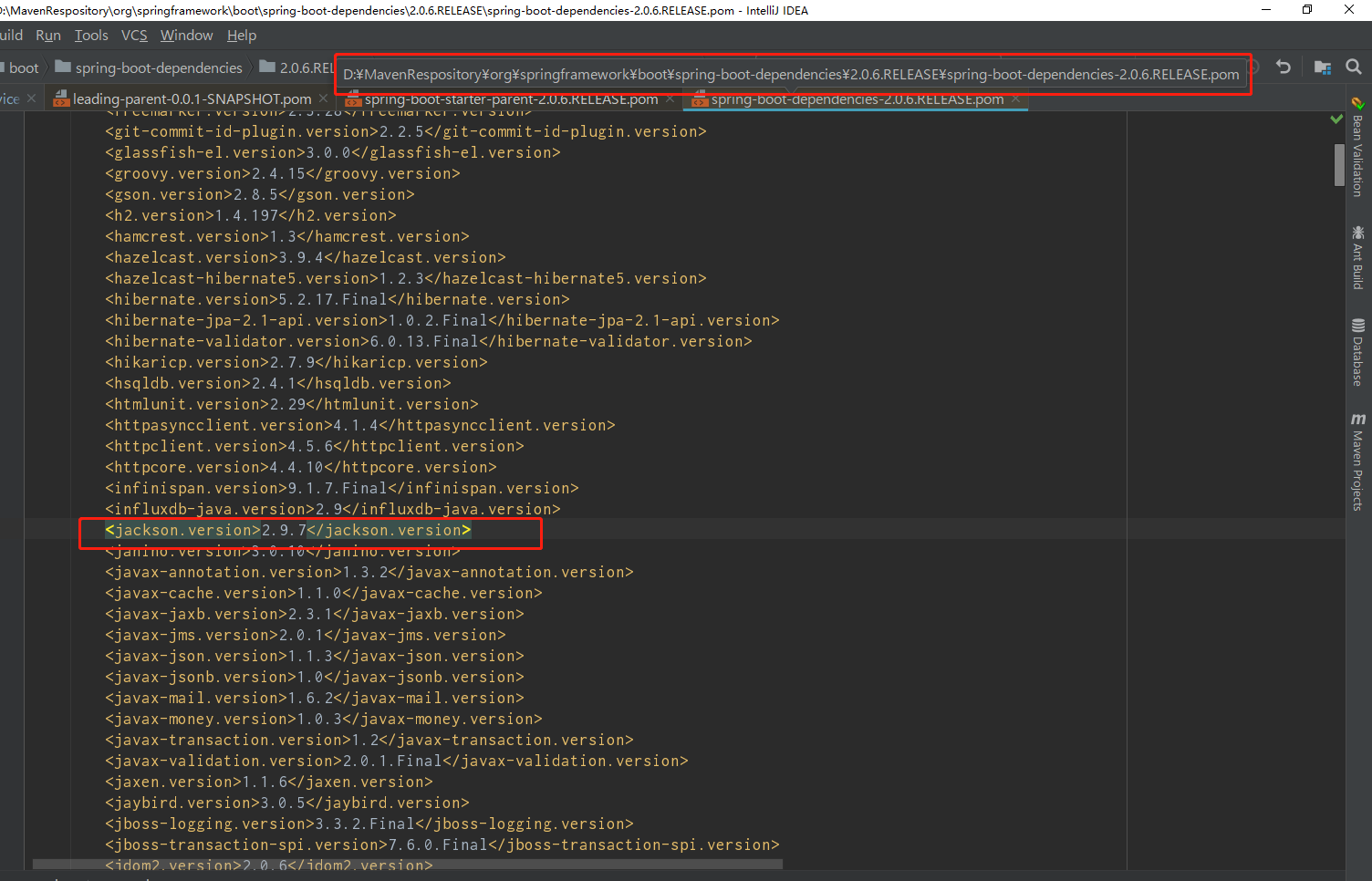This screenshot has height=881, width=1372.
Task: Open the VCS menu
Action: (x=134, y=35)
